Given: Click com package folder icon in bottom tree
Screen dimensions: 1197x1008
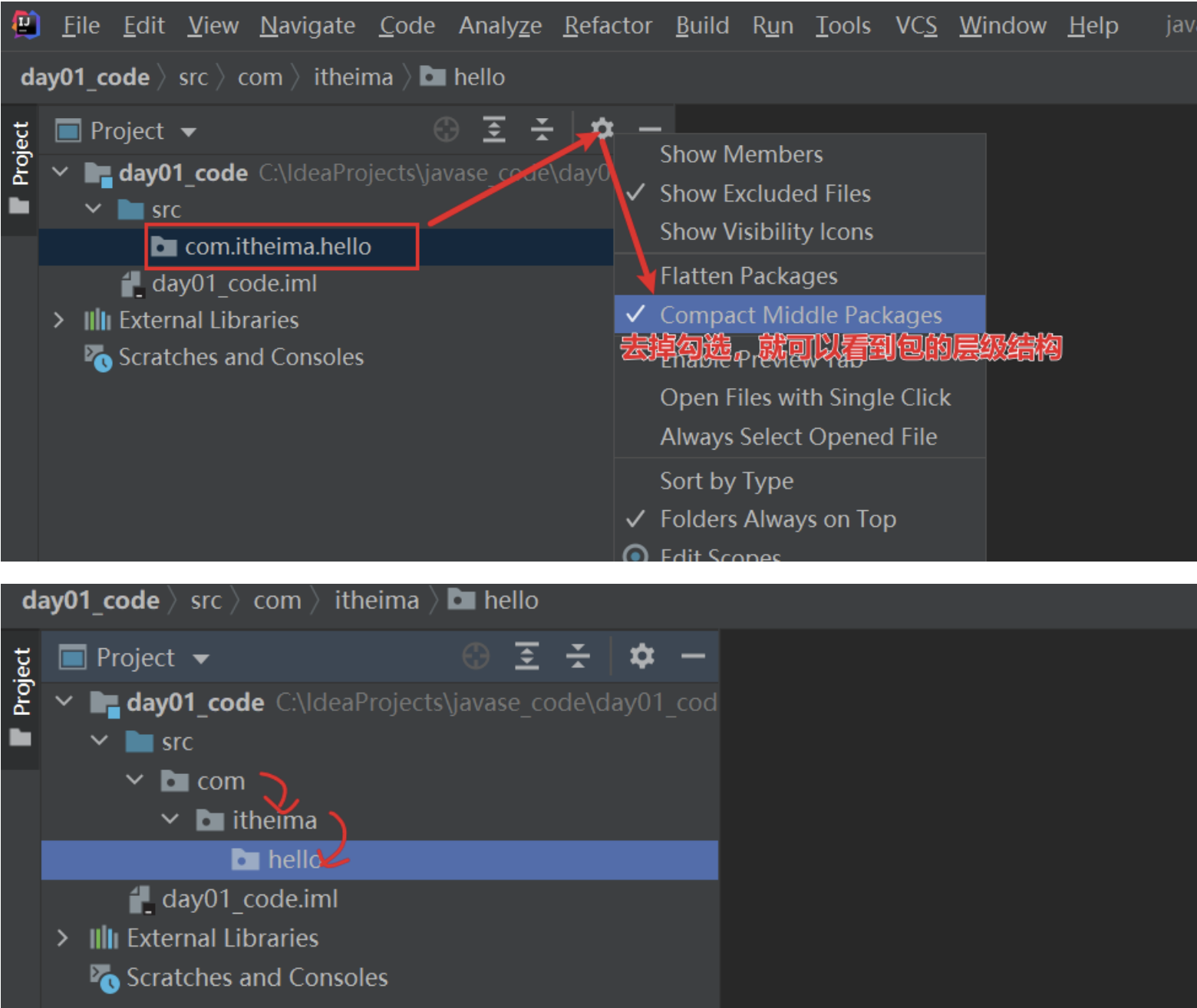Looking at the screenshot, I should (174, 781).
